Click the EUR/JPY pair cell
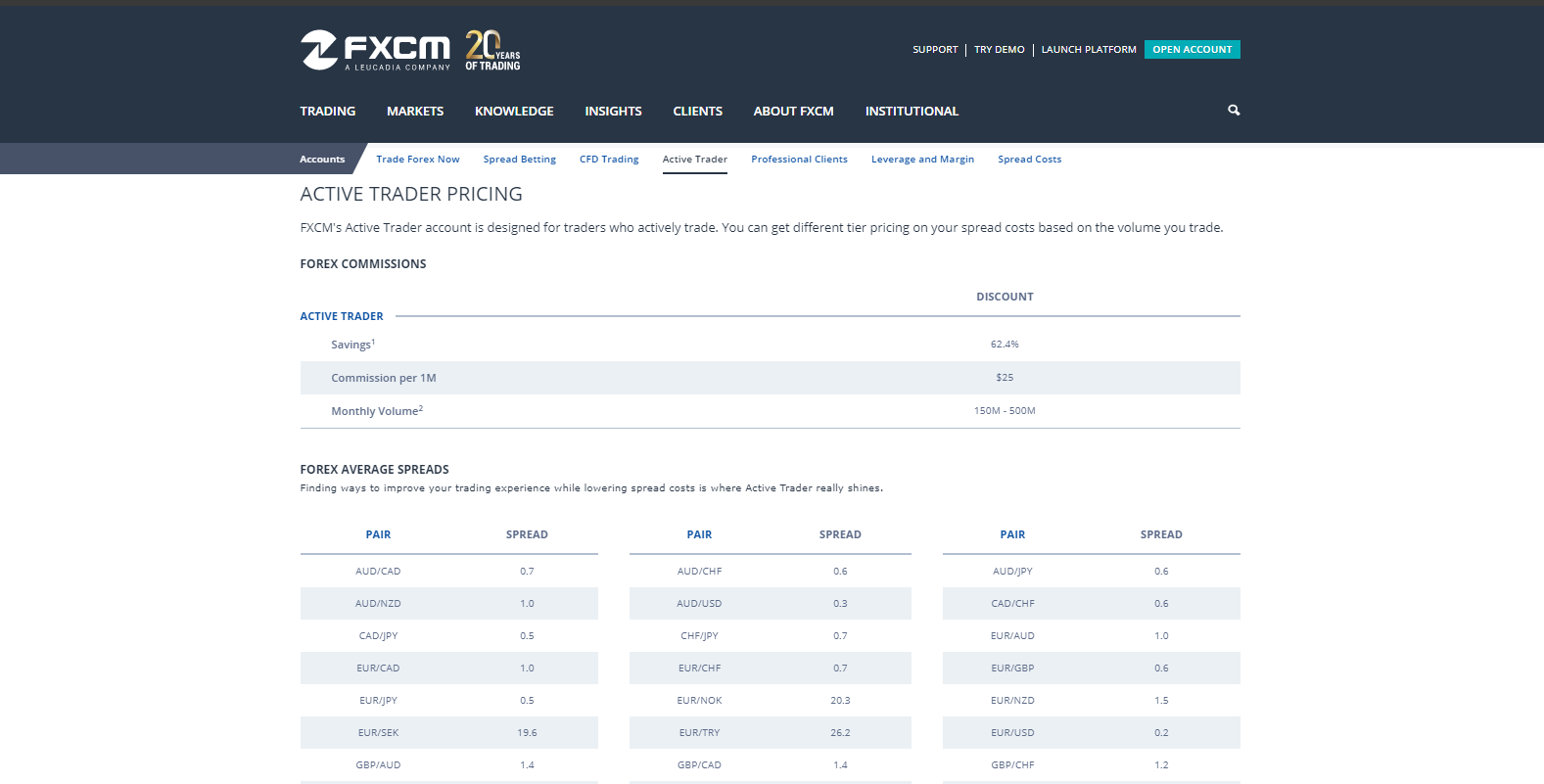 click(x=378, y=701)
